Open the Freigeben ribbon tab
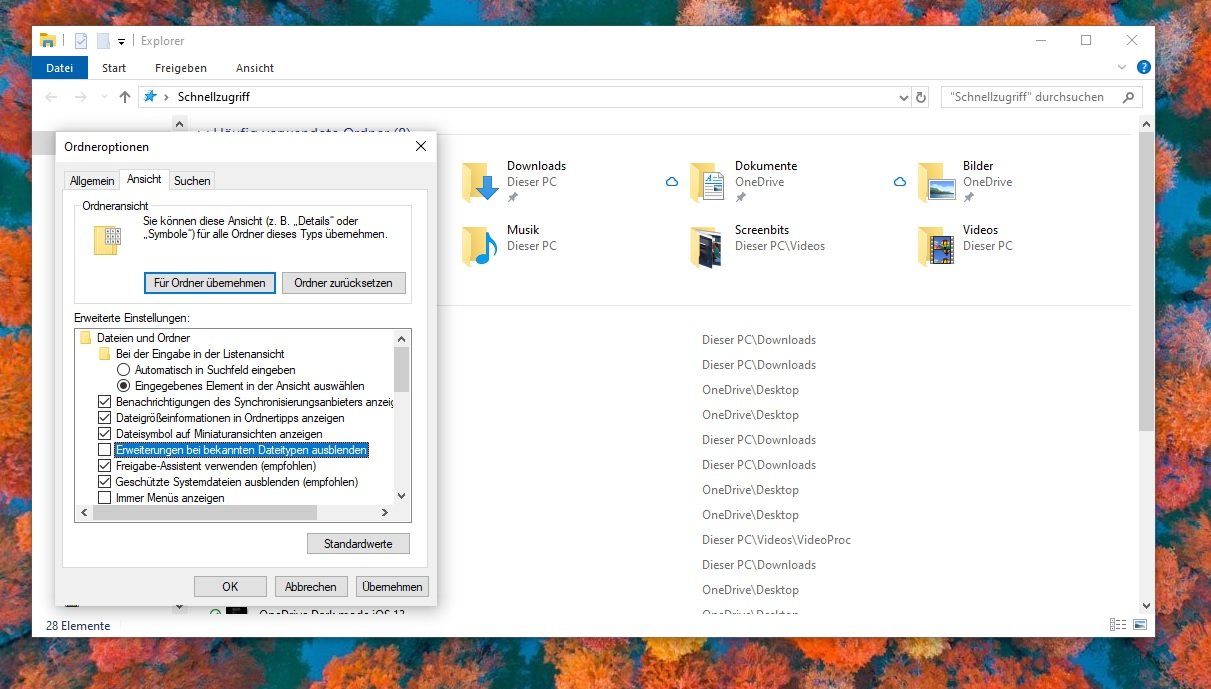Viewport: 1211px width, 689px height. pyautogui.click(x=181, y=68)
